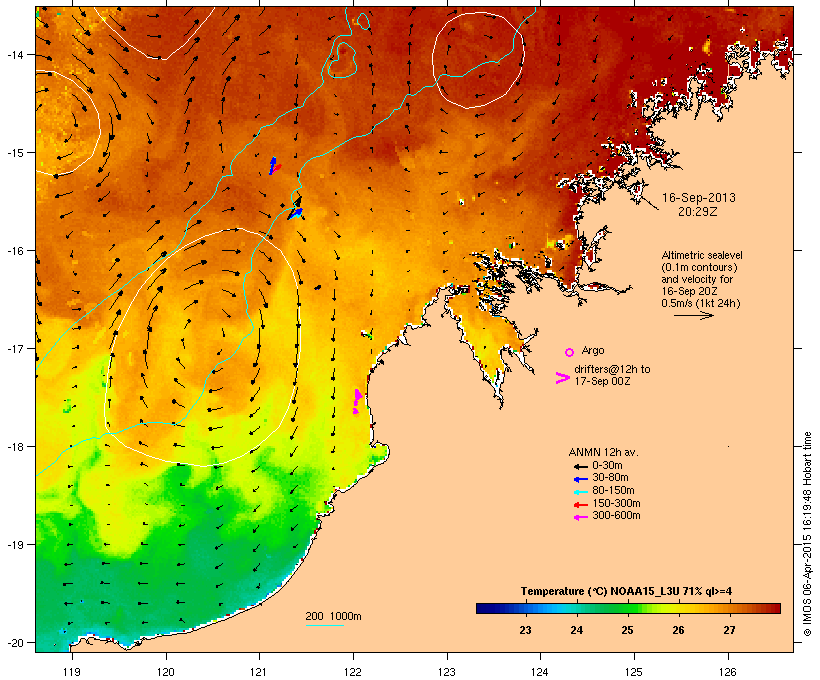This screenshot has width=820, height=680.
Task: Click the red 150-300m arrow legend icon
Action: (580, 504)
